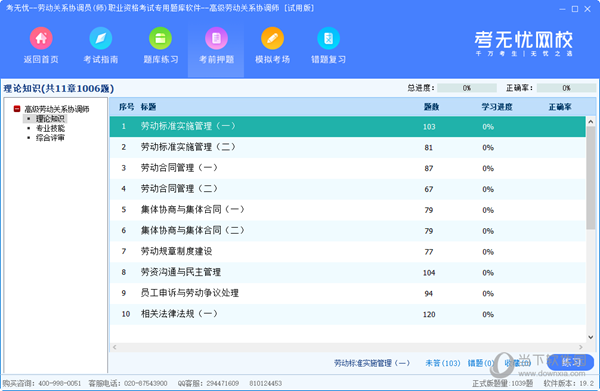Click question count 120 in row 10
Image resolution: width=600 pixels, height=391 pixels.
[x=429, y=314]
